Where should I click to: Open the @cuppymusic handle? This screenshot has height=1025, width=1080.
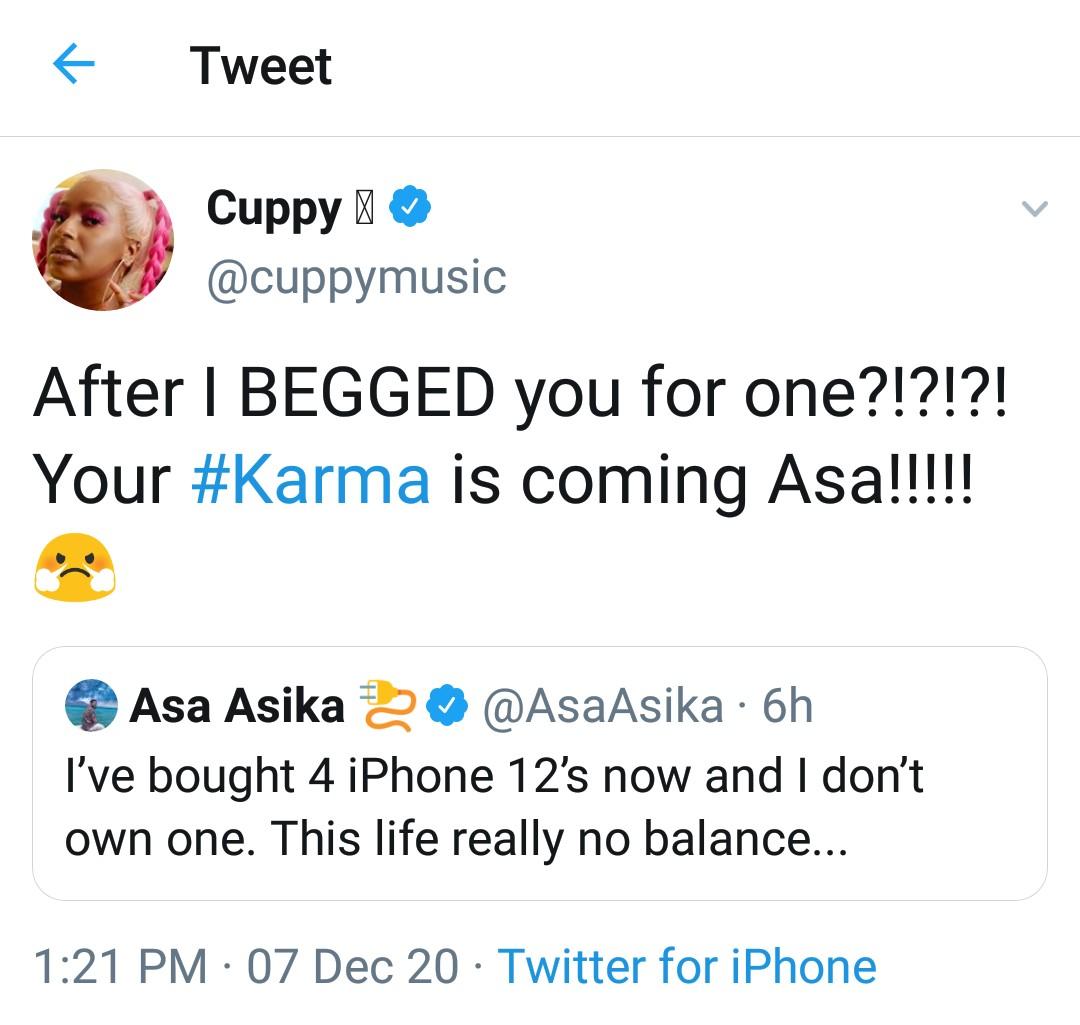coord(356,276)
